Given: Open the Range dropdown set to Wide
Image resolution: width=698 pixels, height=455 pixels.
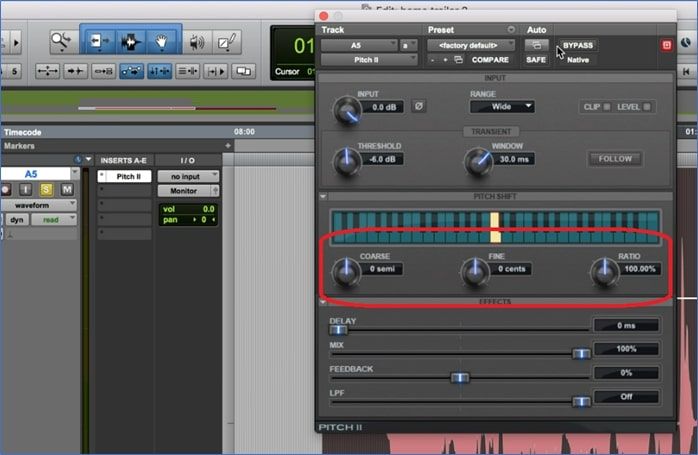Looking at the screenshot, I should [501, 107].
